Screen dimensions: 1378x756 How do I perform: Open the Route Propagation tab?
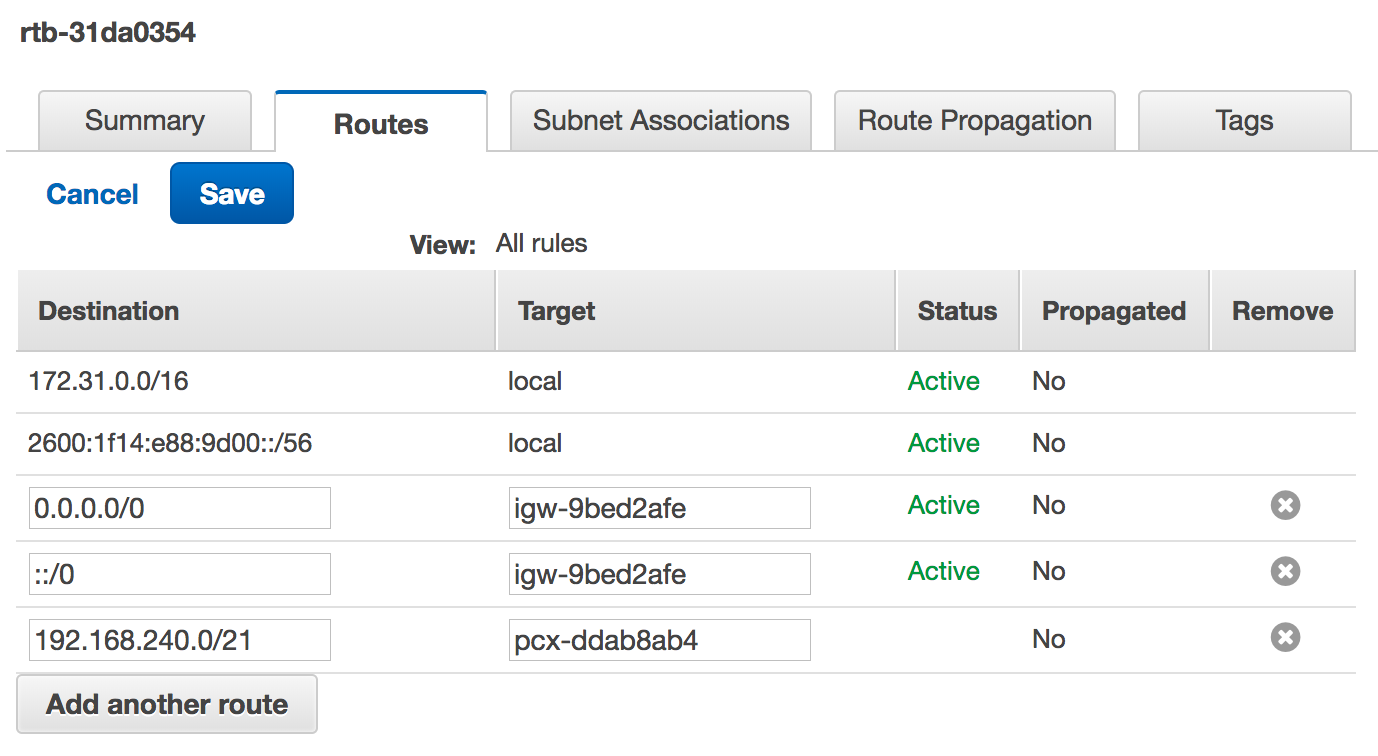coord(975,121)
